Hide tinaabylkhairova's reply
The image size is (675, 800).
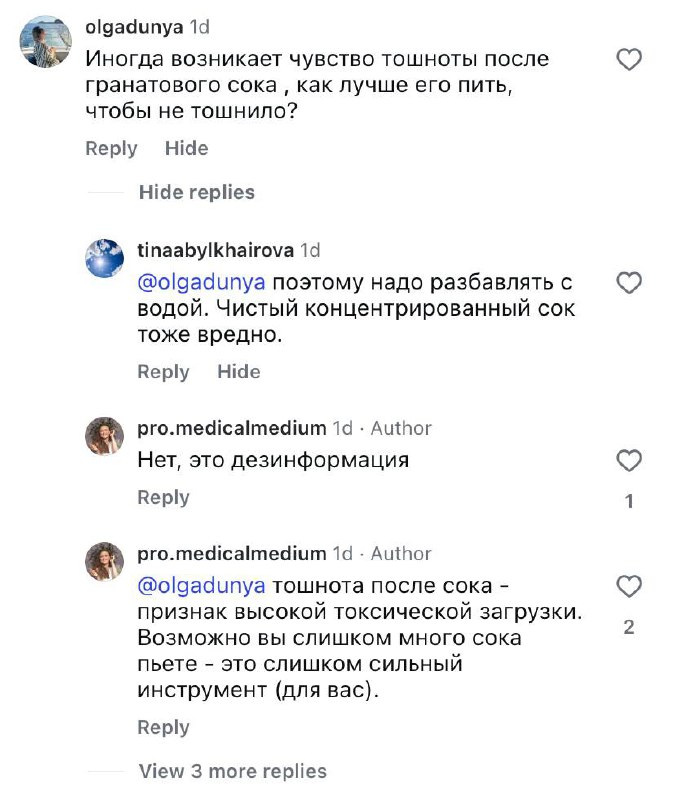point(239,372)
